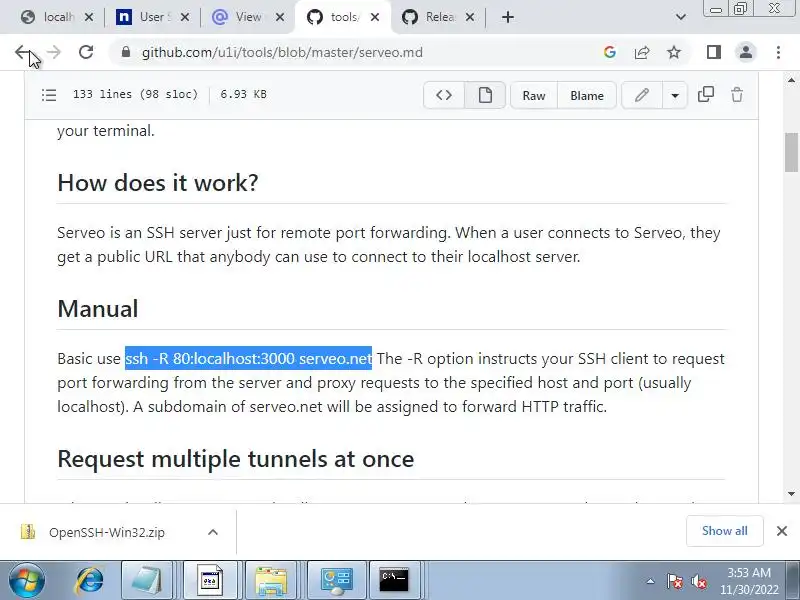Screen dimensions: 800x600
Task: Open downloaded OpenSSH-Win32.zip file
Action: coord(107,532)
